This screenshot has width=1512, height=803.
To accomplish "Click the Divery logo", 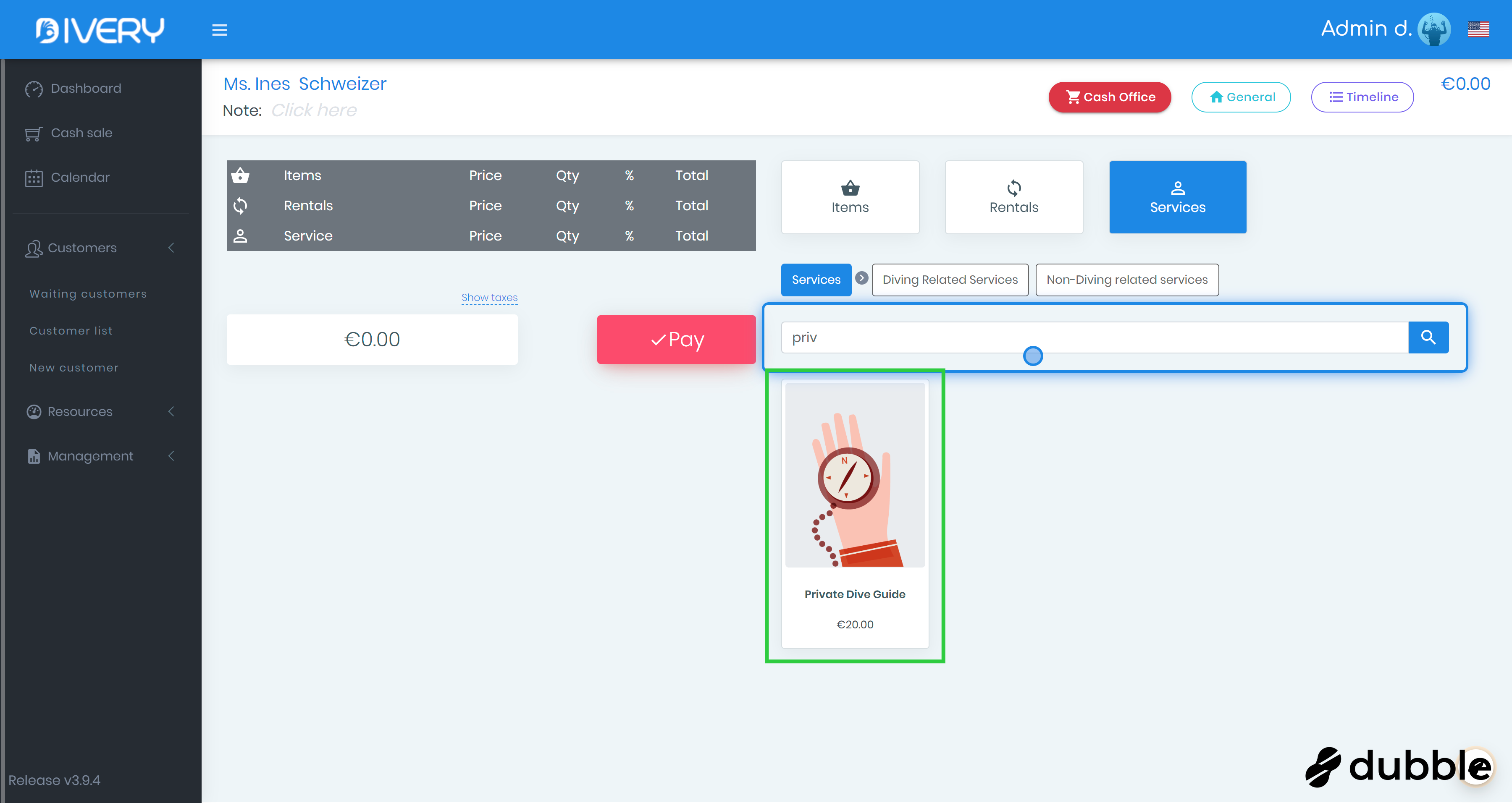I will click(100, 30).
